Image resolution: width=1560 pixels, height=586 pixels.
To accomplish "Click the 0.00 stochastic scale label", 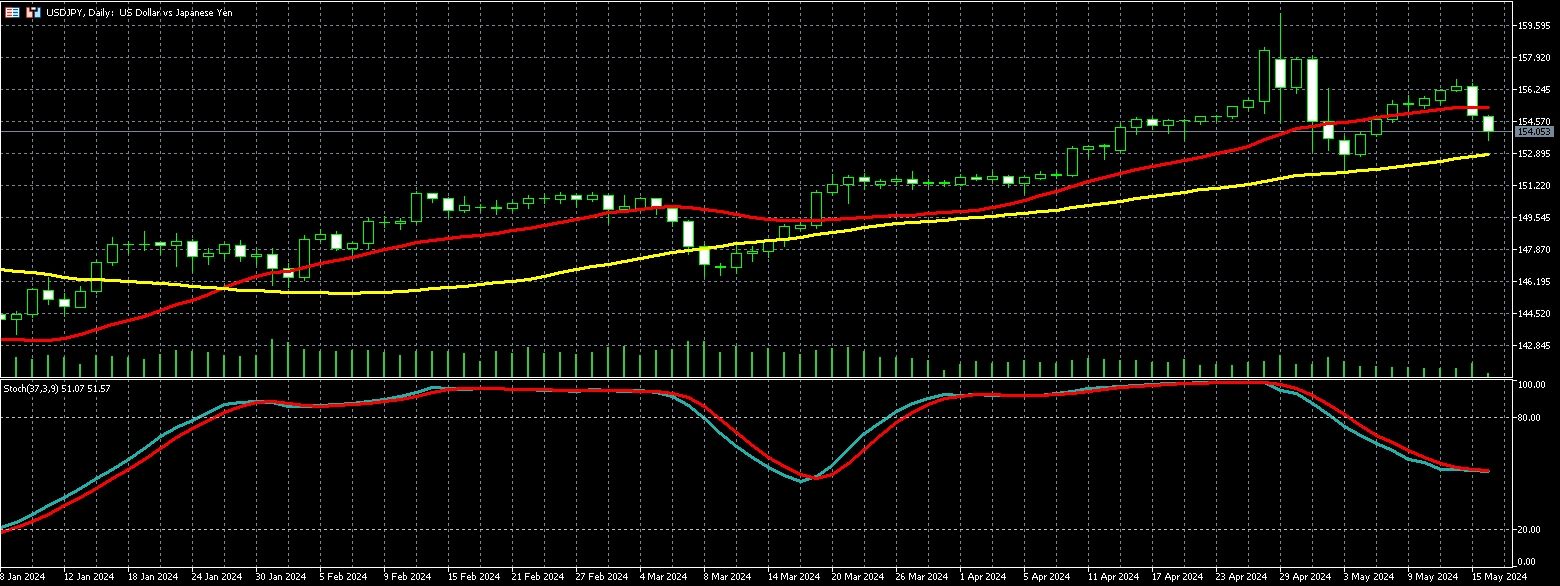I will (1527, 561).
